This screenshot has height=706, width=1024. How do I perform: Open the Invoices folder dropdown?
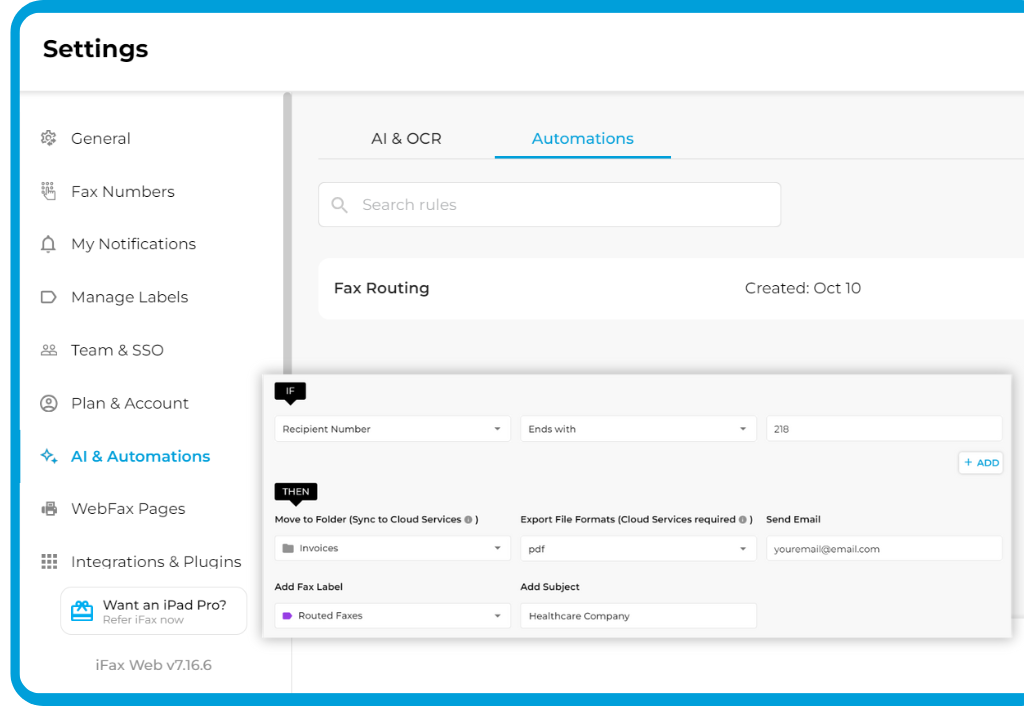392,548
